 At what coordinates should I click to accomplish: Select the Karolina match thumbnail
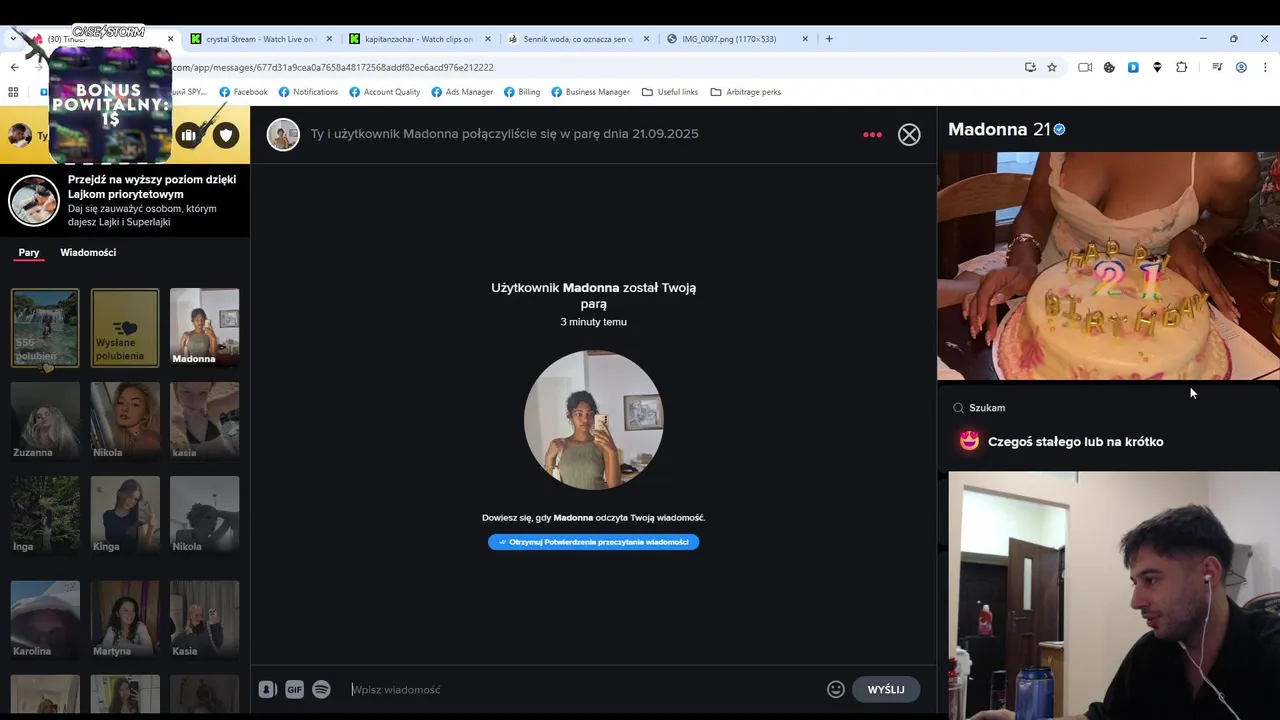tap(45, 620)
